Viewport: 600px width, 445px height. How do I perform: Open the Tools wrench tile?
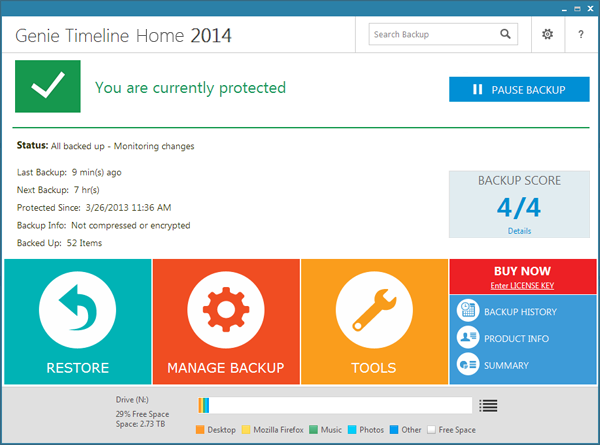coord(374,321)
